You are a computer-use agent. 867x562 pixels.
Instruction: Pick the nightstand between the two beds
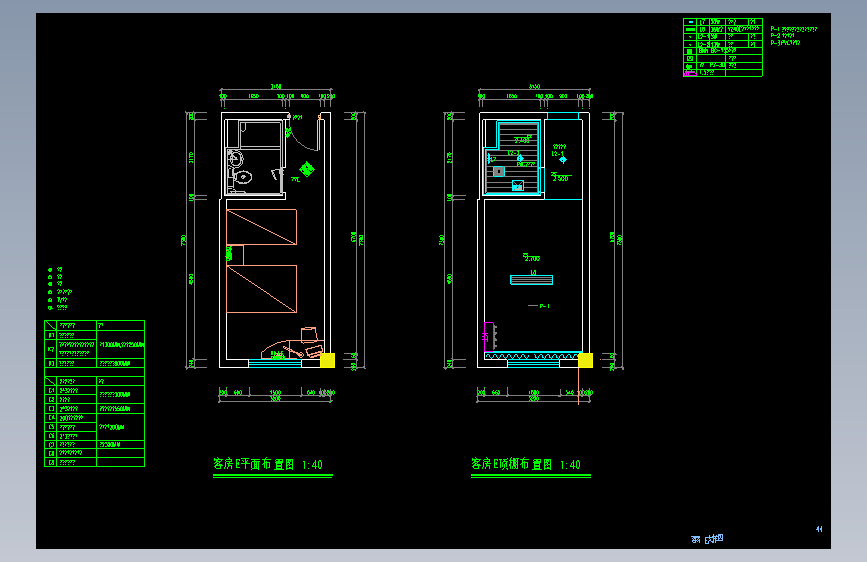pyautogui.click(x=235, y=255)
